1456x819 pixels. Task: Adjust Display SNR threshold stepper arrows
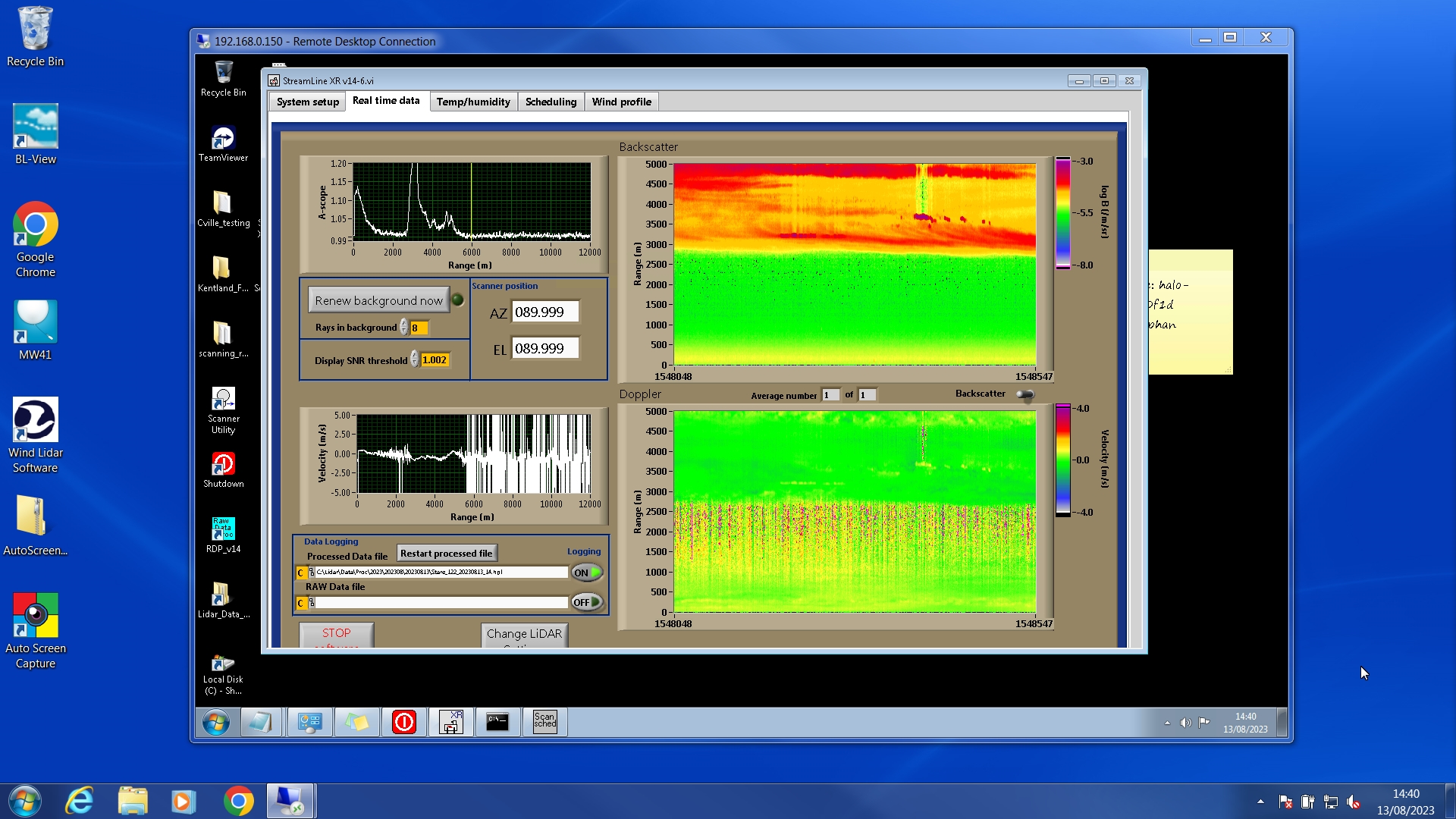pyautogui.click(x=415, y=359)
